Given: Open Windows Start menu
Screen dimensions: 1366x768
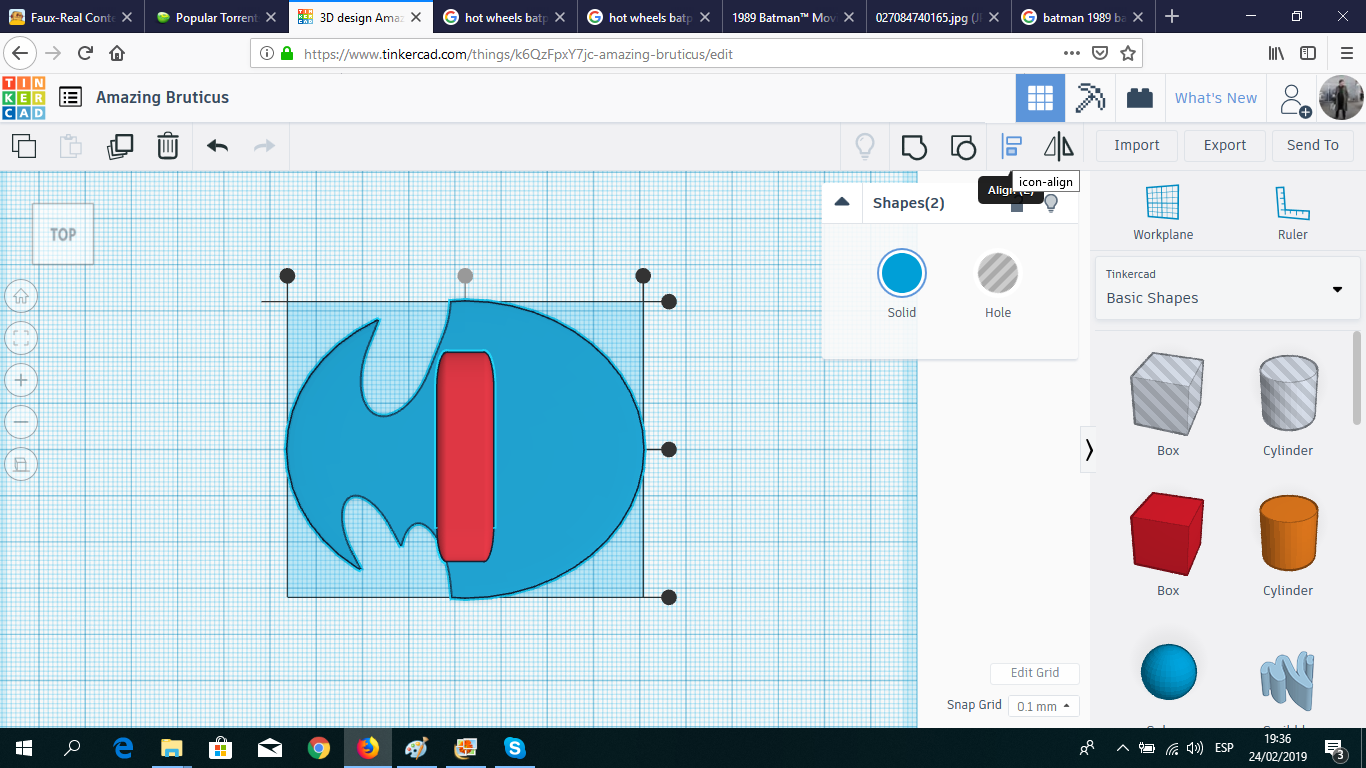Looking at the screenshot, I should click(x=23, y=748).
